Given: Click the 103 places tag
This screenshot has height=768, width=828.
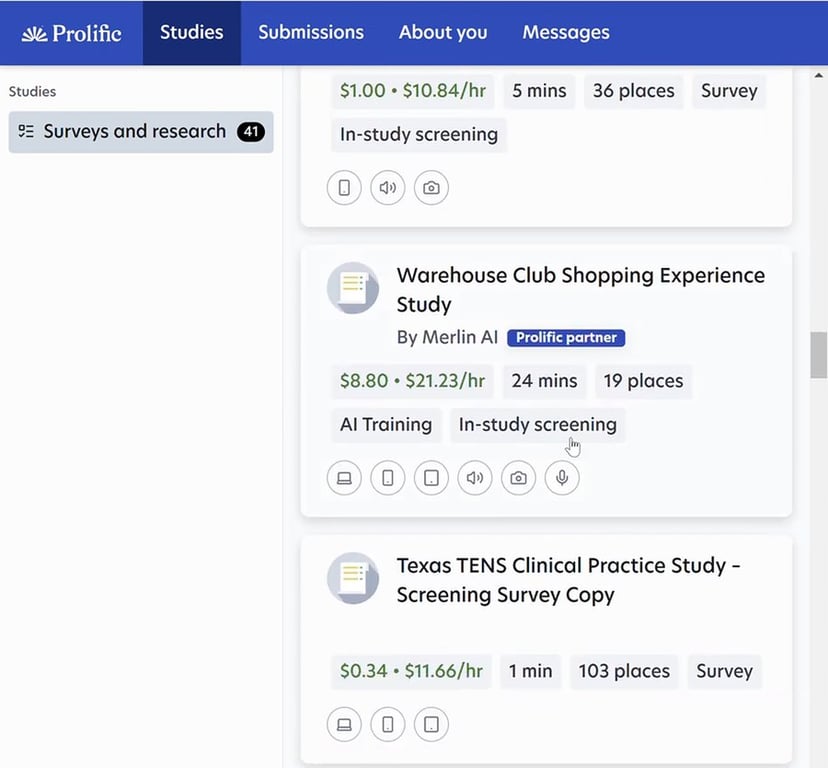Looking at the screenshot, I should (624, 671).
